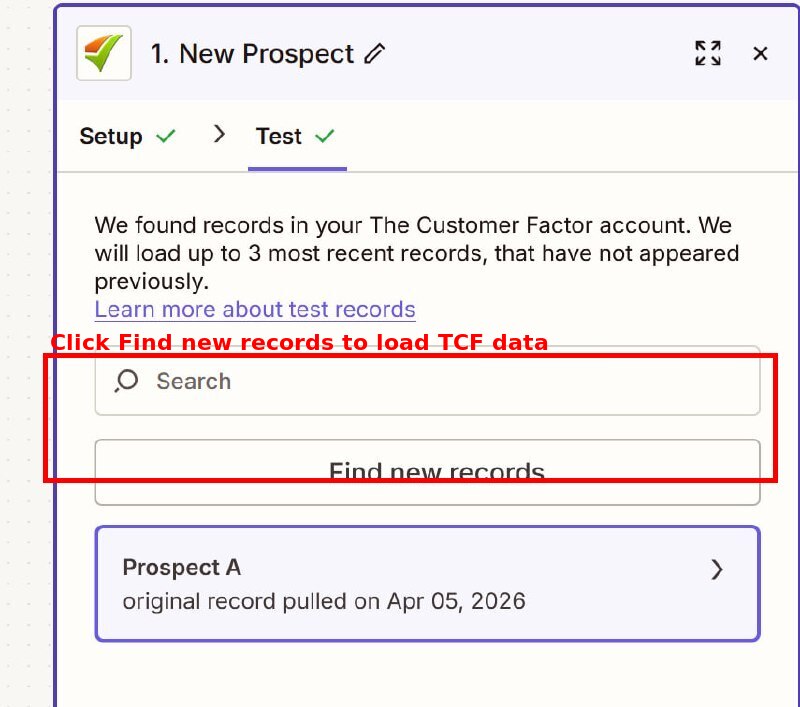Click the chevron between Setup and Test
Viewport: 800px width, 707px height.
(219, 134)
